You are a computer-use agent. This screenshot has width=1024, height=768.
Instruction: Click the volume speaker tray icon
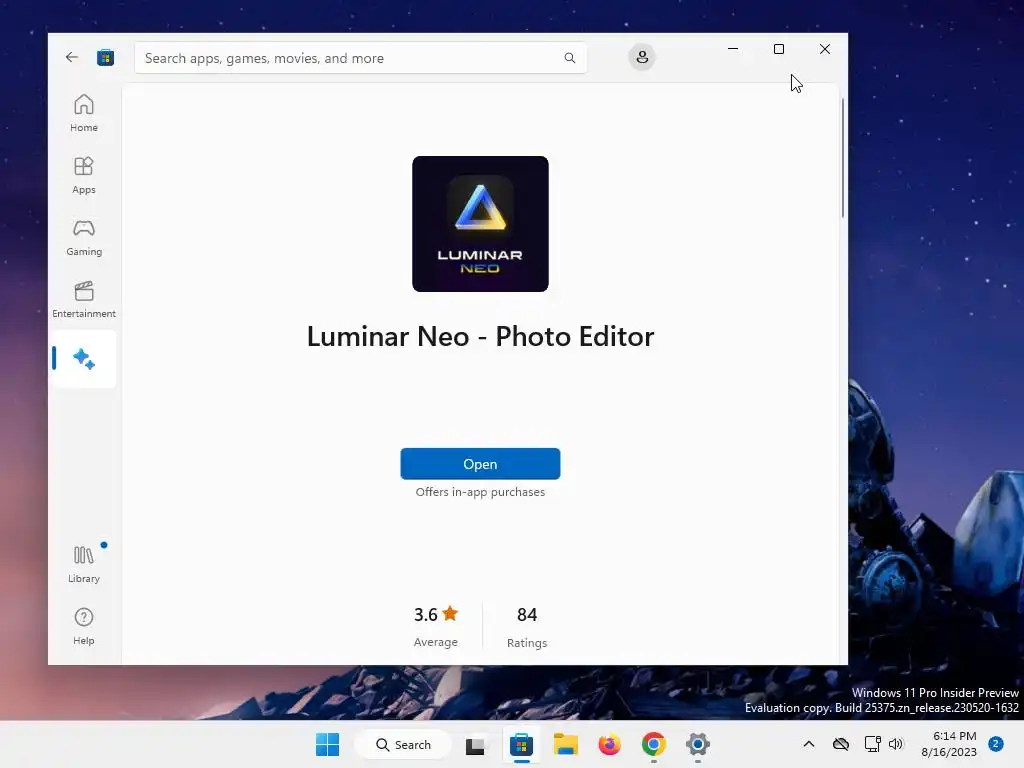pos(895,744)
